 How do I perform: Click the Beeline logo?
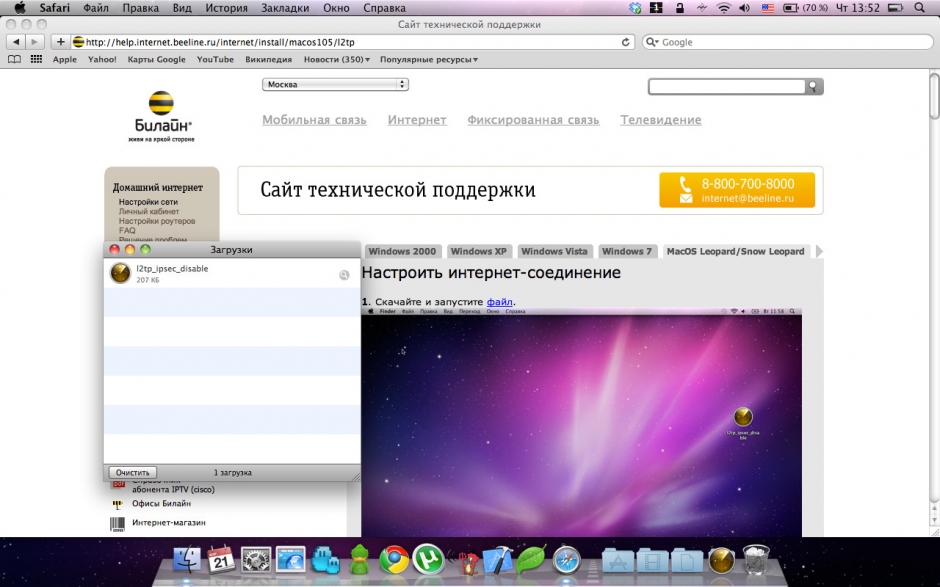161,116
